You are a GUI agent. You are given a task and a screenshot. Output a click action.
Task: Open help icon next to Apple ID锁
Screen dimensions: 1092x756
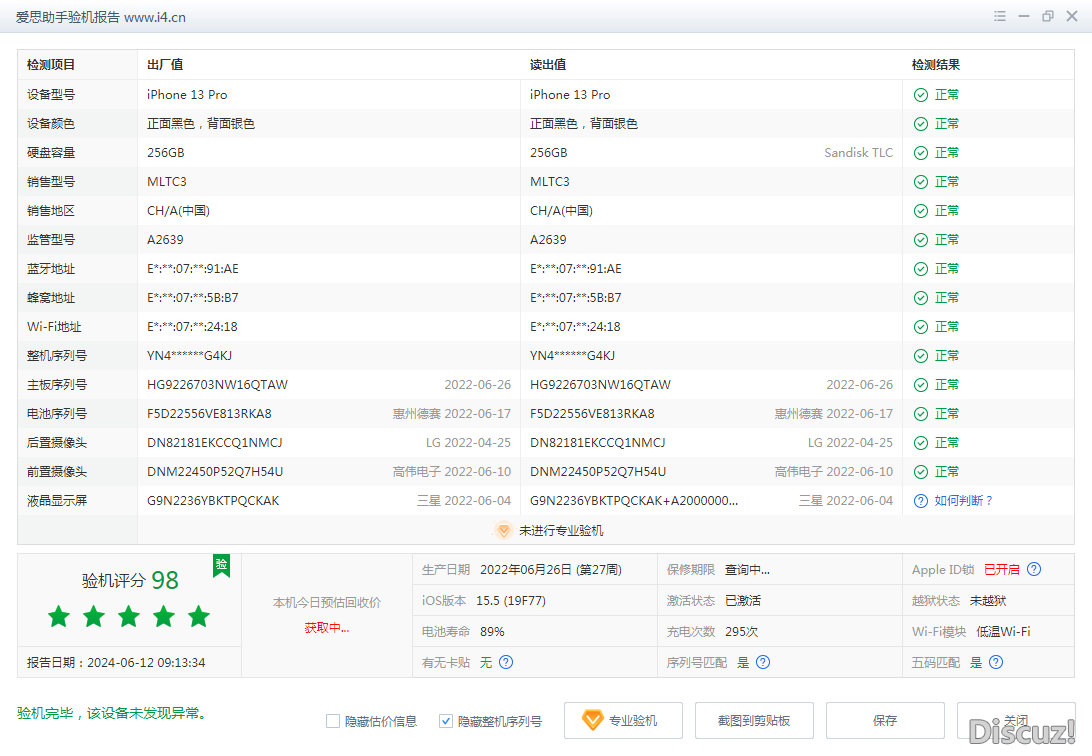[1034, 569]
